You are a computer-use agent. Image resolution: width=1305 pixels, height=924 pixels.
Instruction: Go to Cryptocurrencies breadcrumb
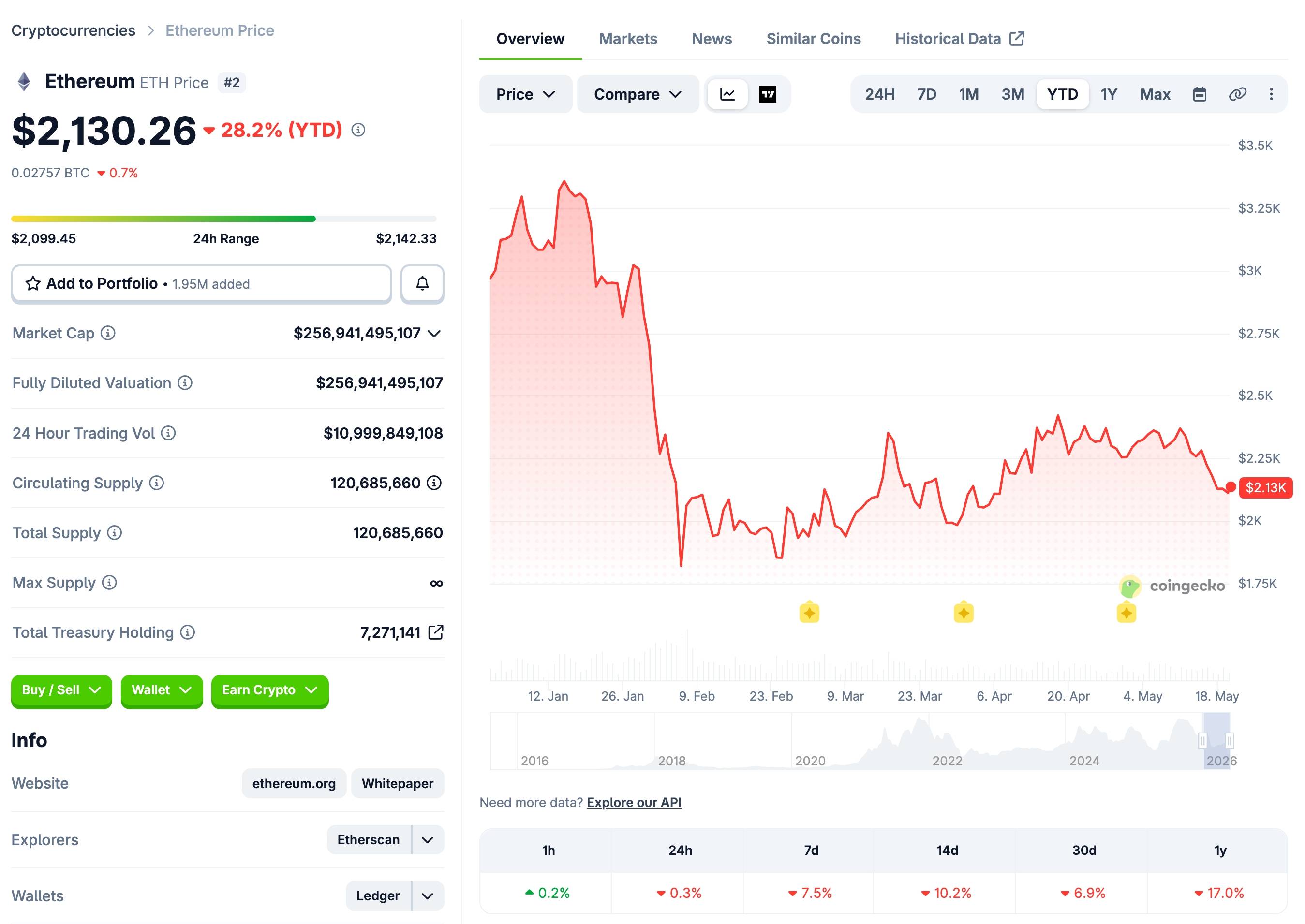(74, 30)
